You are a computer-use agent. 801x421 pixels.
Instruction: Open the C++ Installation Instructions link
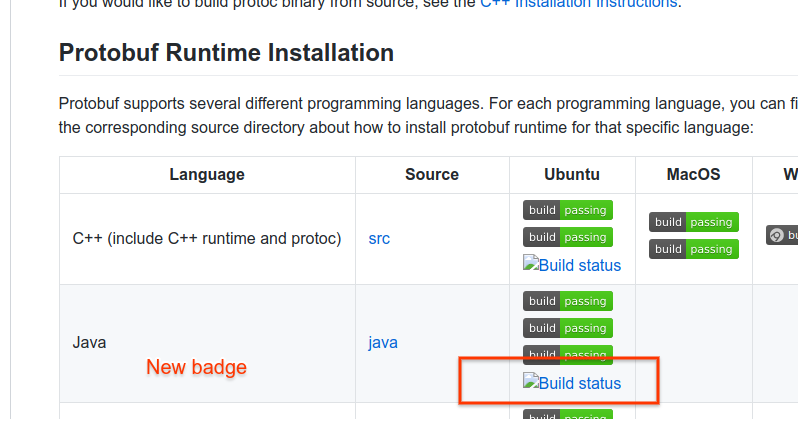pyautogui.click(x=578, y=3)
